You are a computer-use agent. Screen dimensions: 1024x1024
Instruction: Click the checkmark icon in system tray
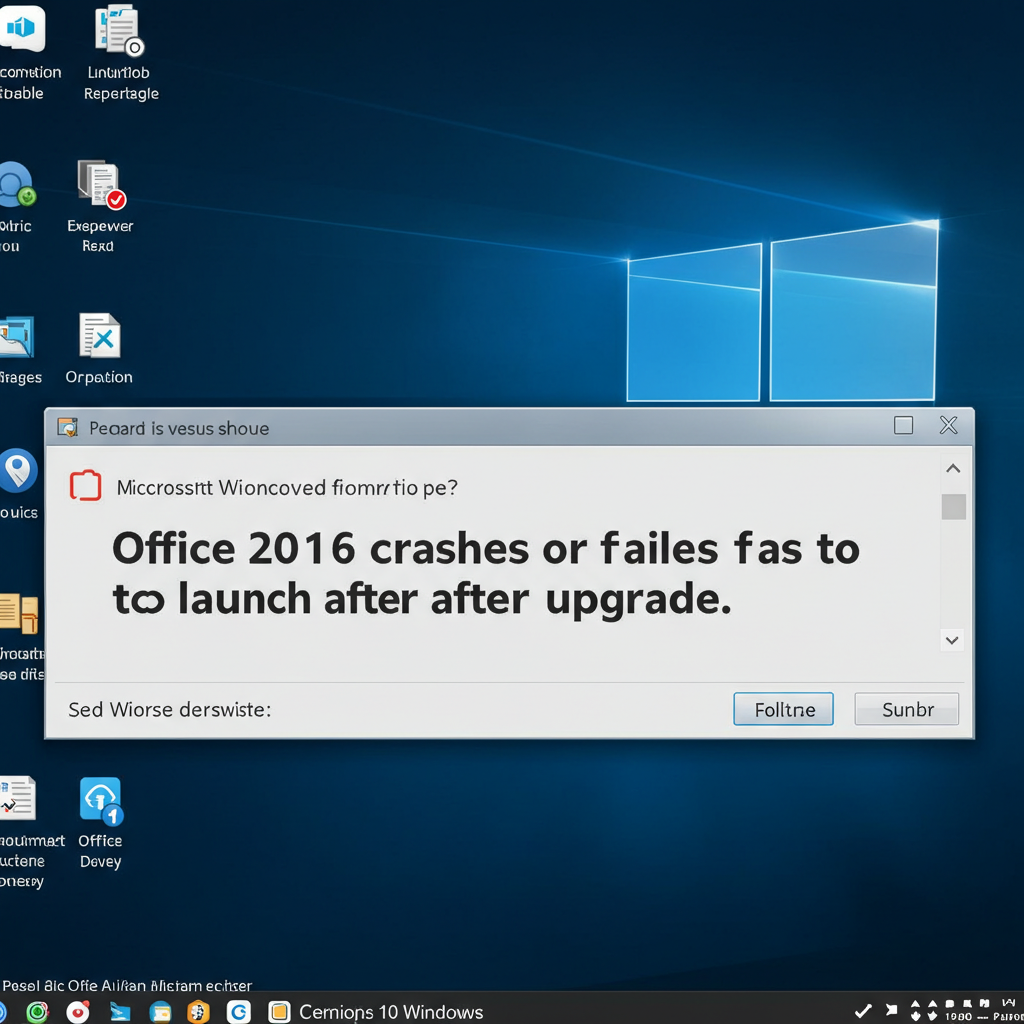click(x=863, y=1010)
